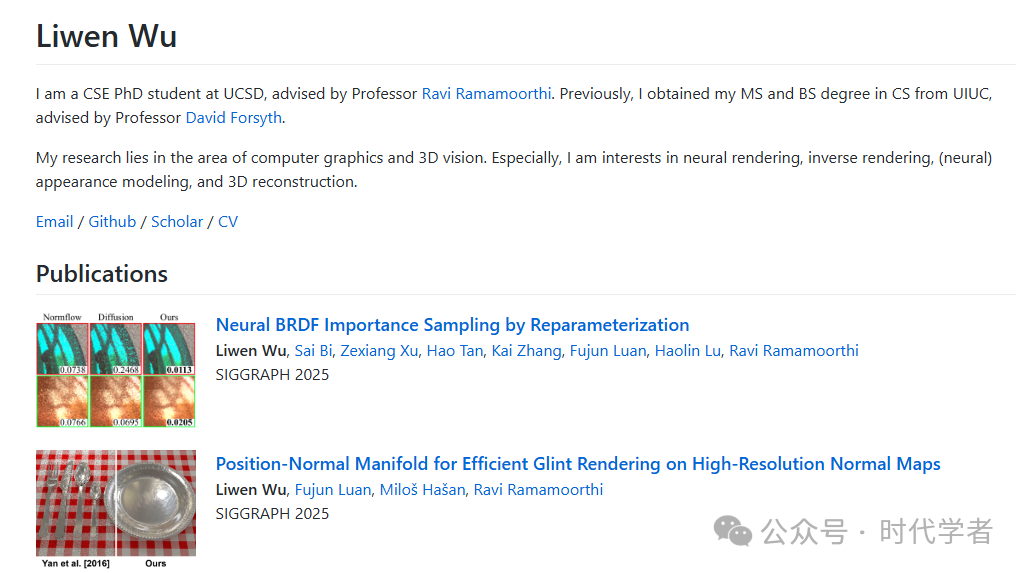The width and height of the screenshot is (1026, 573).
Task: Open the Scholar profile link
Action: click(x=177, y=222)
